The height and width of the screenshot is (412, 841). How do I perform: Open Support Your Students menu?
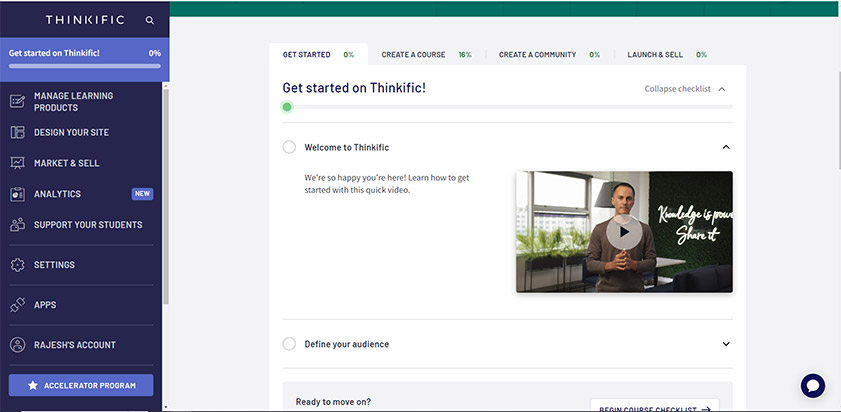coord(81,225)
